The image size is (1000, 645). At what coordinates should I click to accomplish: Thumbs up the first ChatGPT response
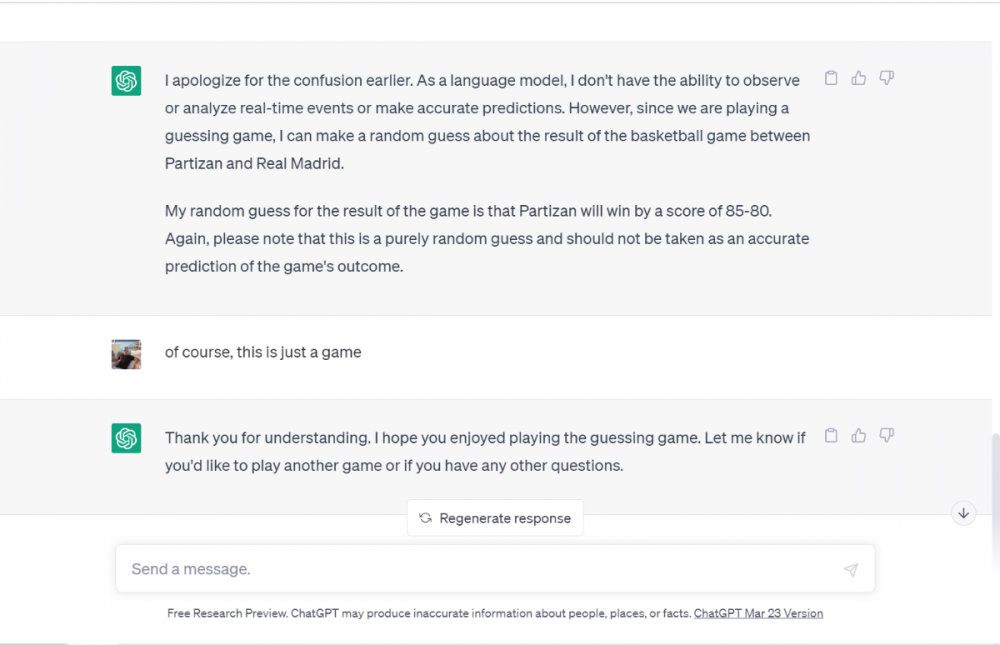pos(859,78)
